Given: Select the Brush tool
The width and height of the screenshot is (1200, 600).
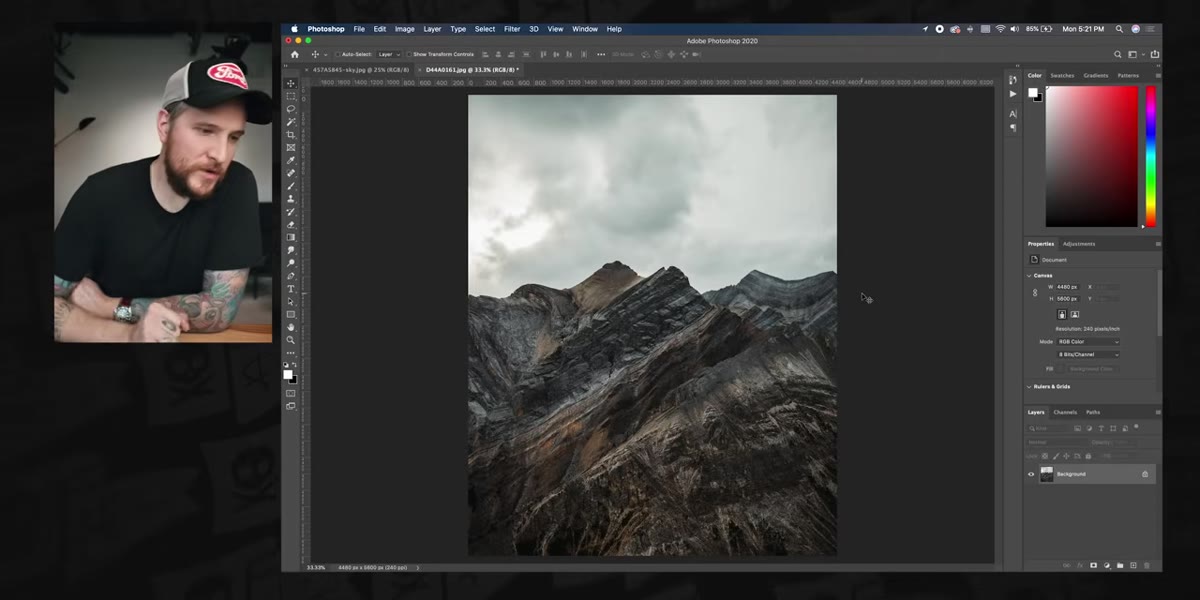Looking at the screenshot, I should 291,186.
